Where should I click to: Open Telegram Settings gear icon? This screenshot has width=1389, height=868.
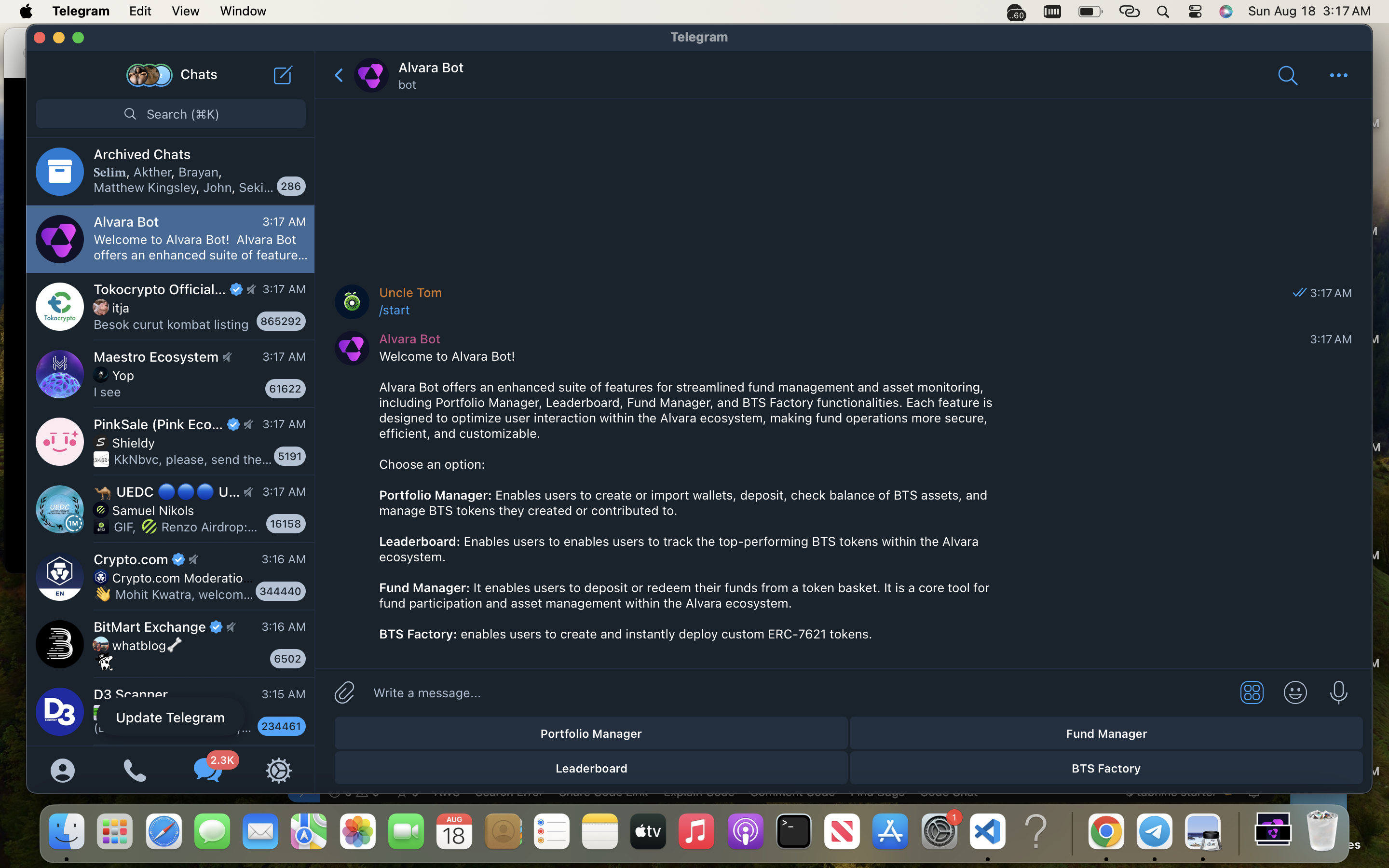pos(279,771)
